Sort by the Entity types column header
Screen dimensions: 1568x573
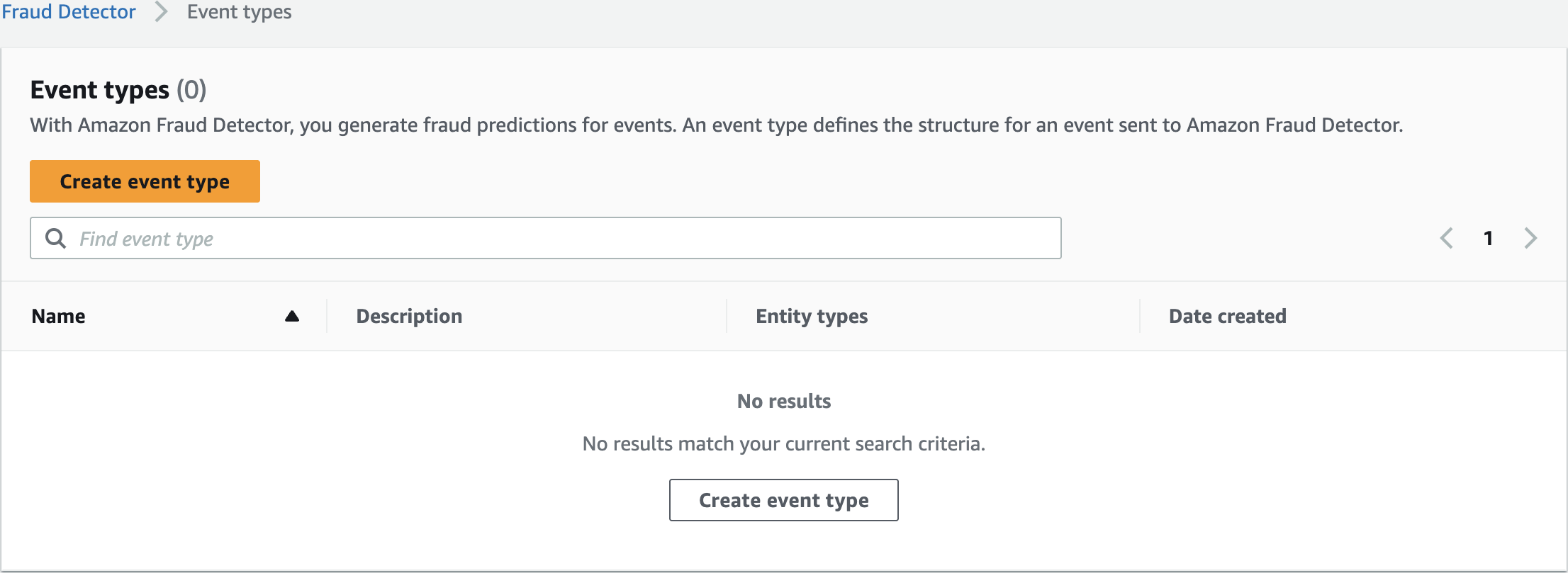812,316
